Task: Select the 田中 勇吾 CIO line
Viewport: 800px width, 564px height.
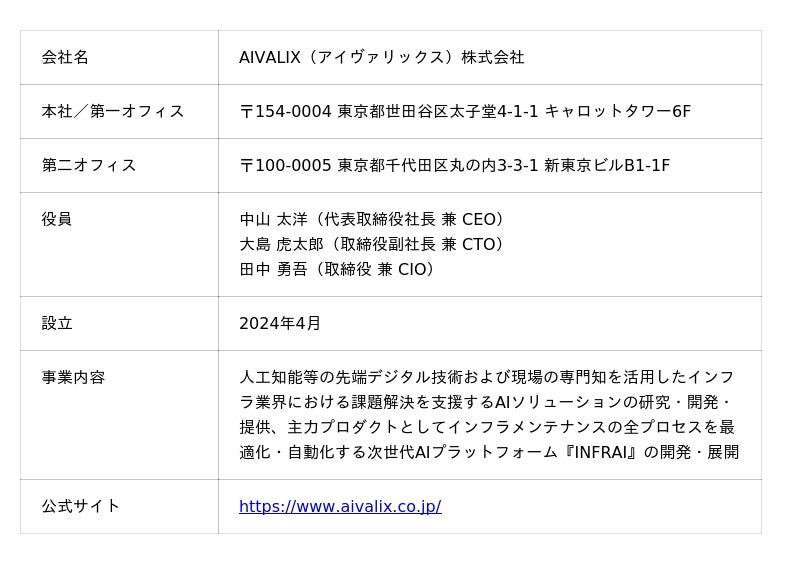Action: [x=338, y=270]
